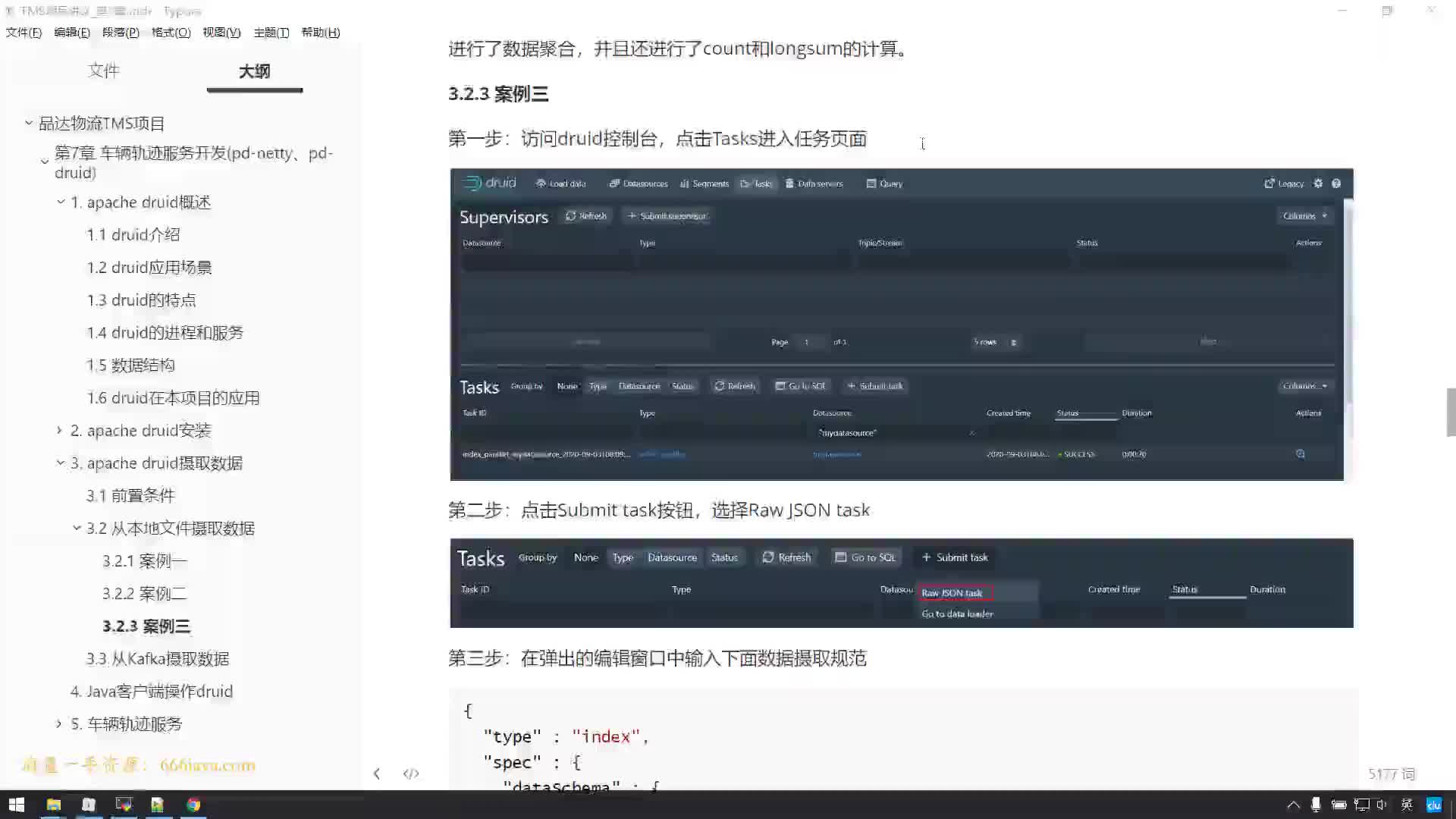The height and width of the screenshot is (819, 1456).
Task: Collapse 3. apache druid摄取数据 section
Action: pyautogui.click(x=61, y=463)
